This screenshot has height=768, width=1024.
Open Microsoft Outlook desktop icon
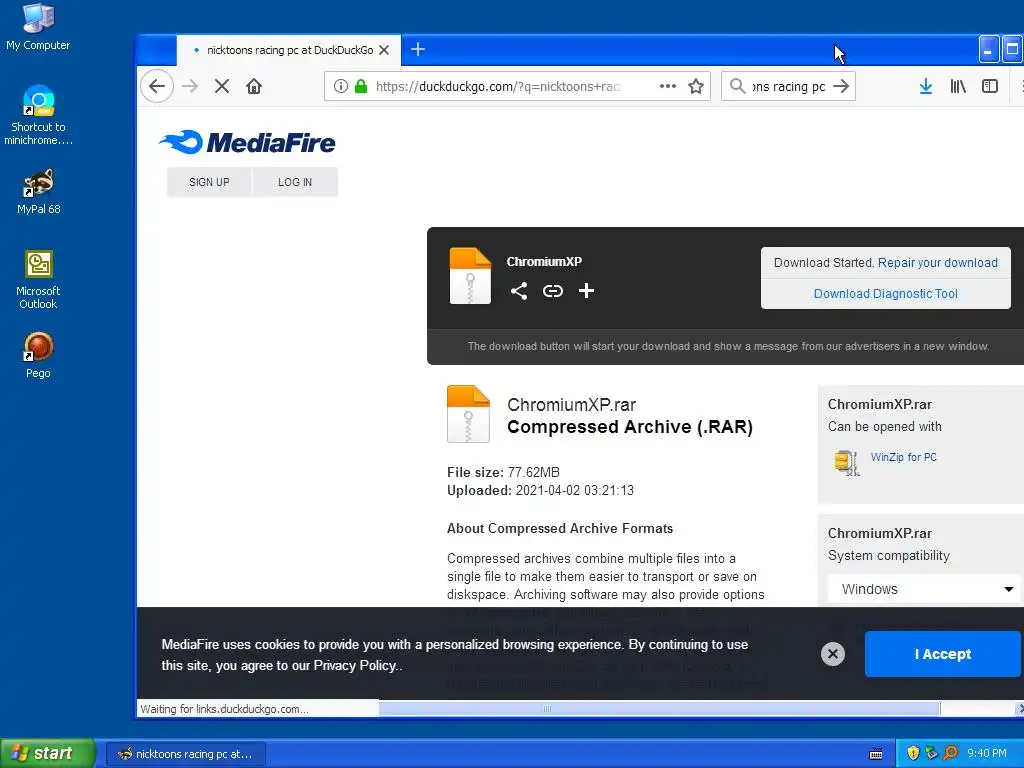38,280
